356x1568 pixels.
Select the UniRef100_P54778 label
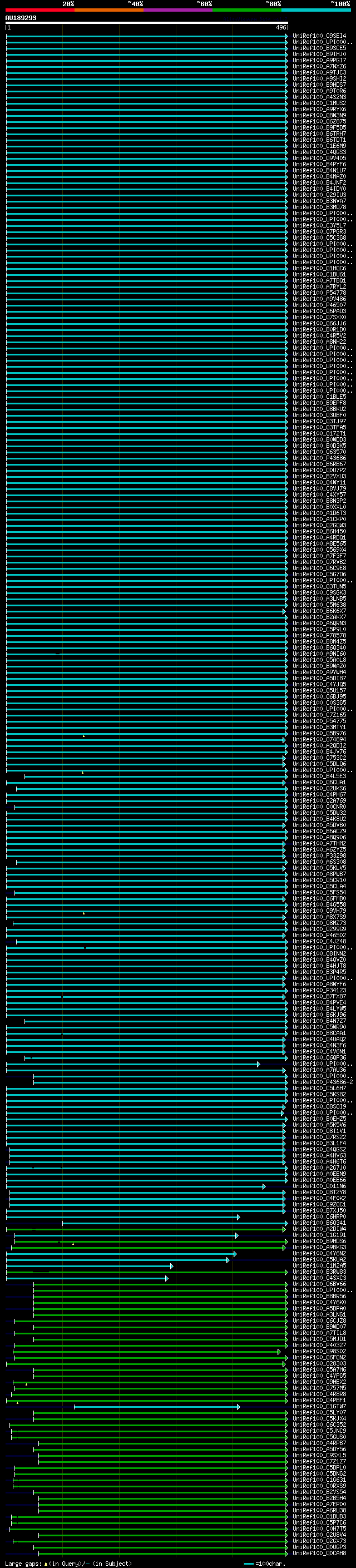point(319,293)
